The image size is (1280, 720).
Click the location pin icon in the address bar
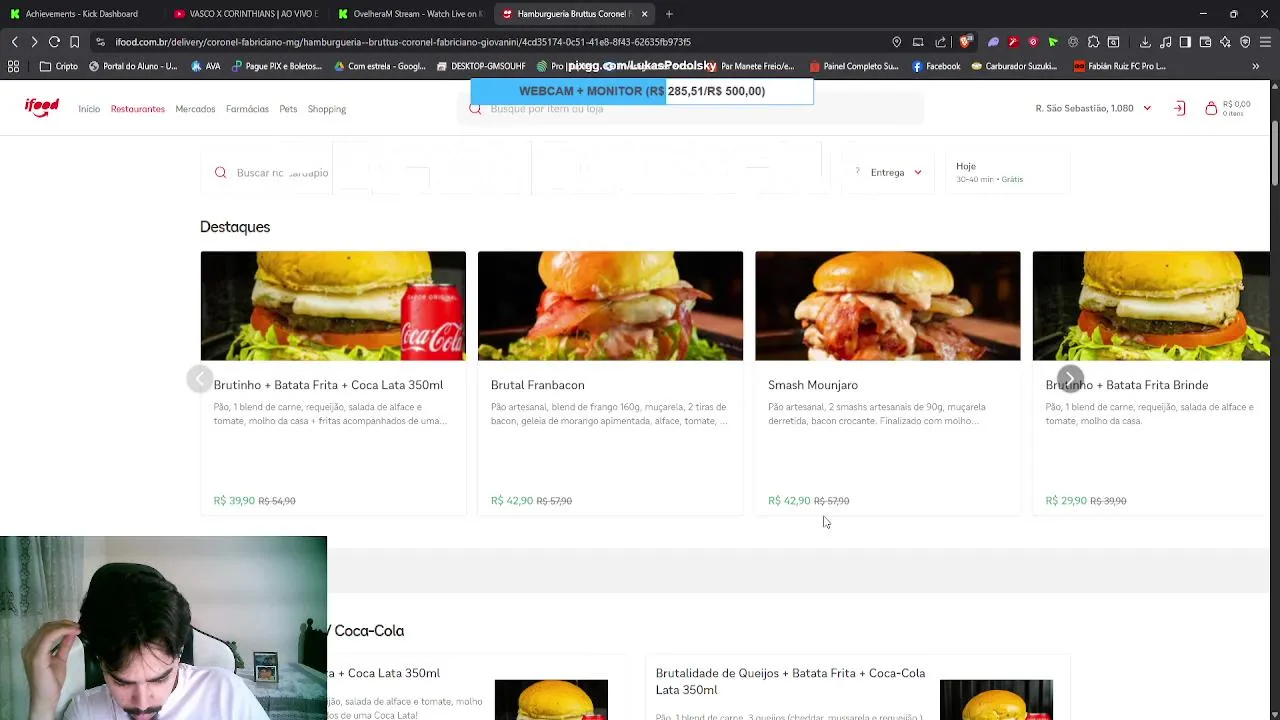[897, 42]
